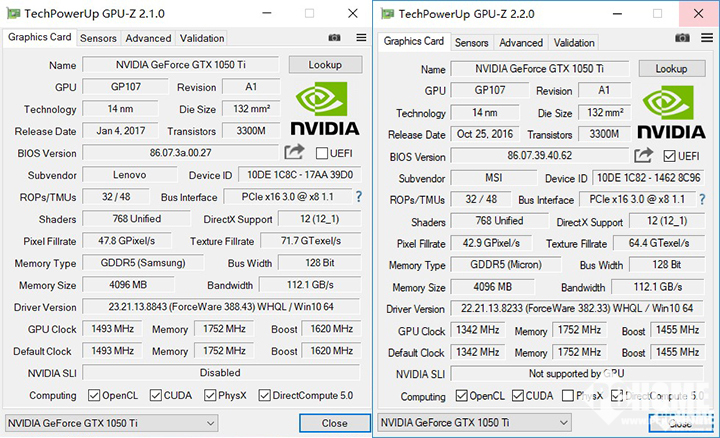The width and height of the screenshot is (720, 438).
Task: Click BIOS Version field 86.07.39.40.62
Action: (540, 156)
